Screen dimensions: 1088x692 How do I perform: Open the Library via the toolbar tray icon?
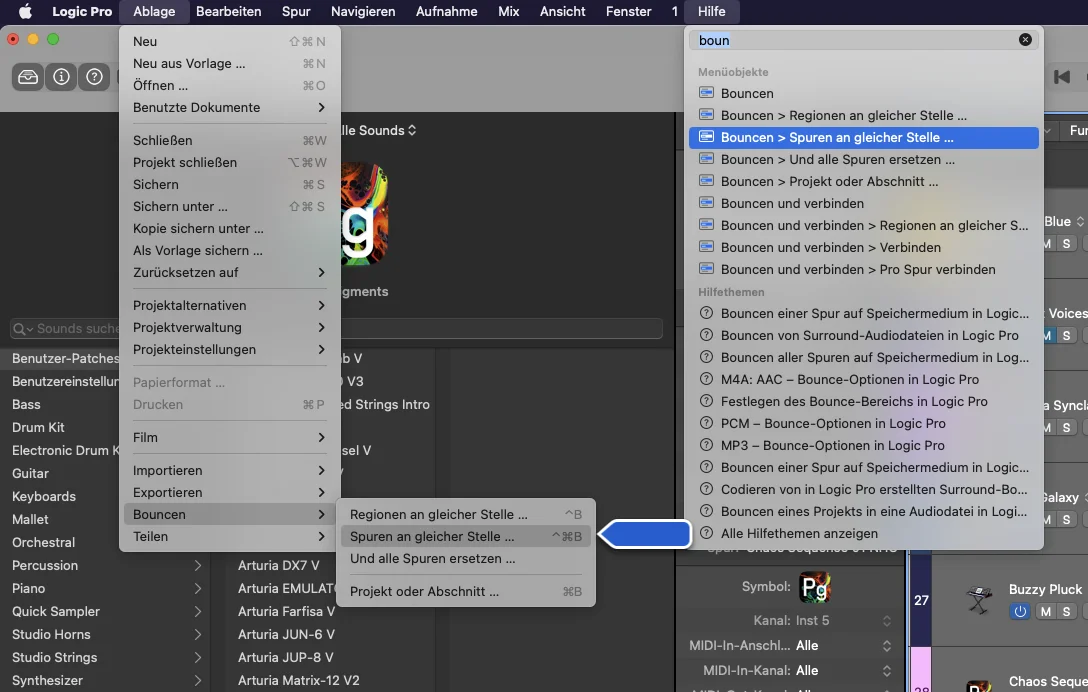tap(28, 77)
